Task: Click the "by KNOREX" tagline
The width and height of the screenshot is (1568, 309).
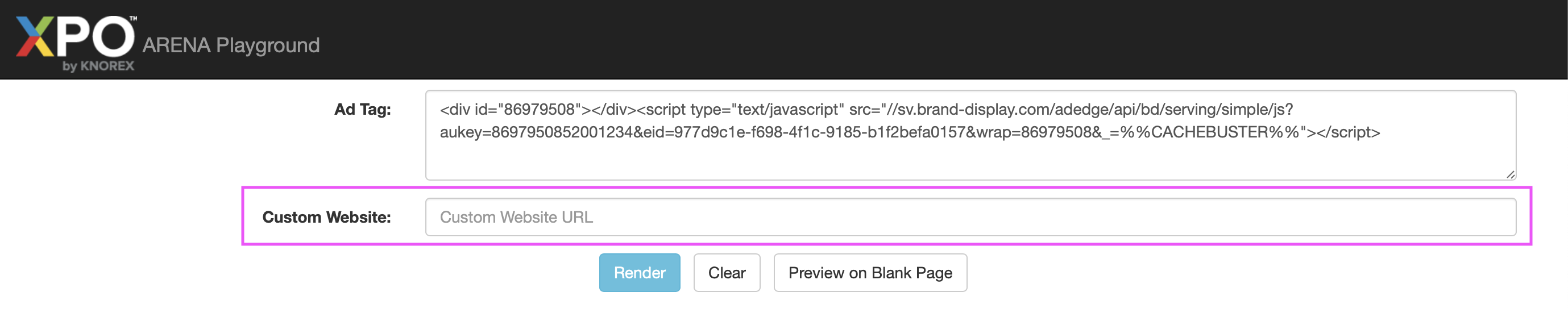Action: pos(98,66)
